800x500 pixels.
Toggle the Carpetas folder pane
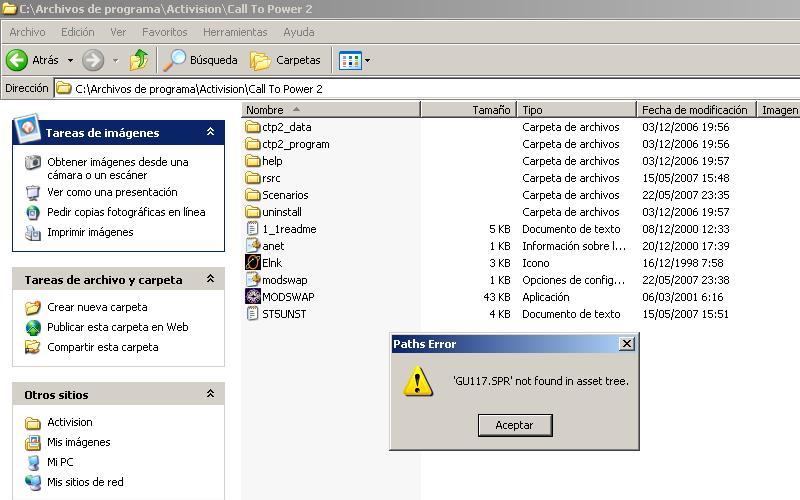[x=286, y=60]
